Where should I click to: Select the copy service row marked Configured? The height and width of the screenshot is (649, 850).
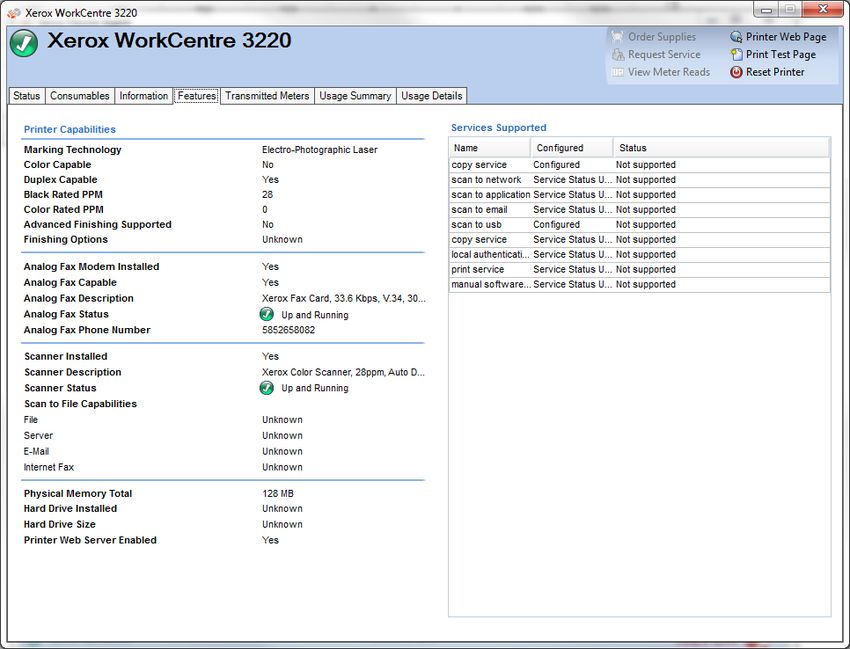(640, 165)
